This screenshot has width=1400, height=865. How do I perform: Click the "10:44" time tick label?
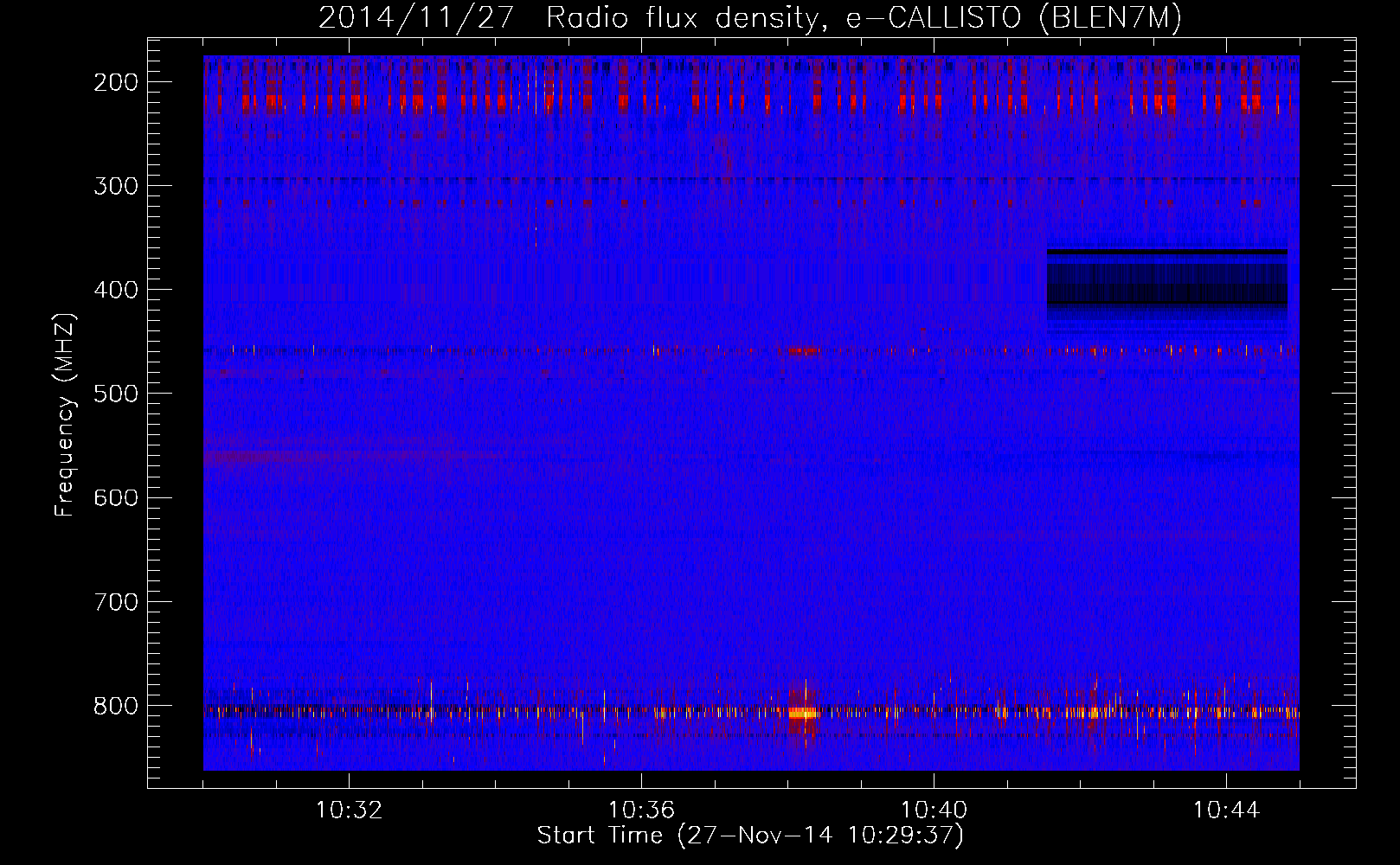point(1226,811)
